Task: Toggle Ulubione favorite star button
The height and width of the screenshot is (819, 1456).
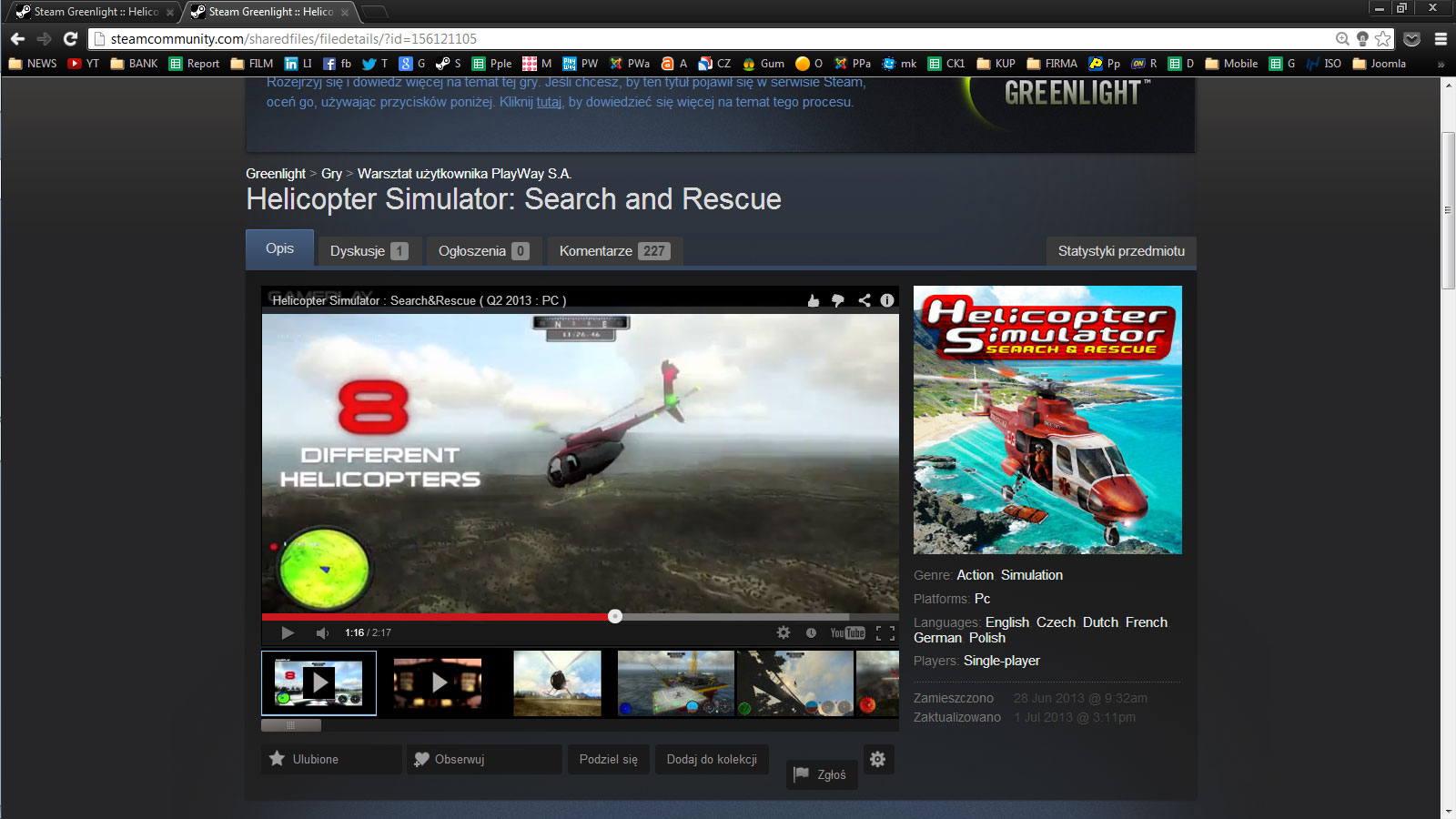Action: coord(331,759)
